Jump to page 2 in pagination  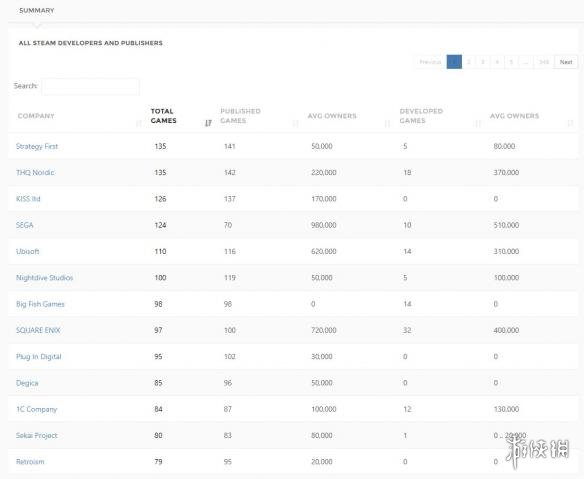[x=469, y=62]
